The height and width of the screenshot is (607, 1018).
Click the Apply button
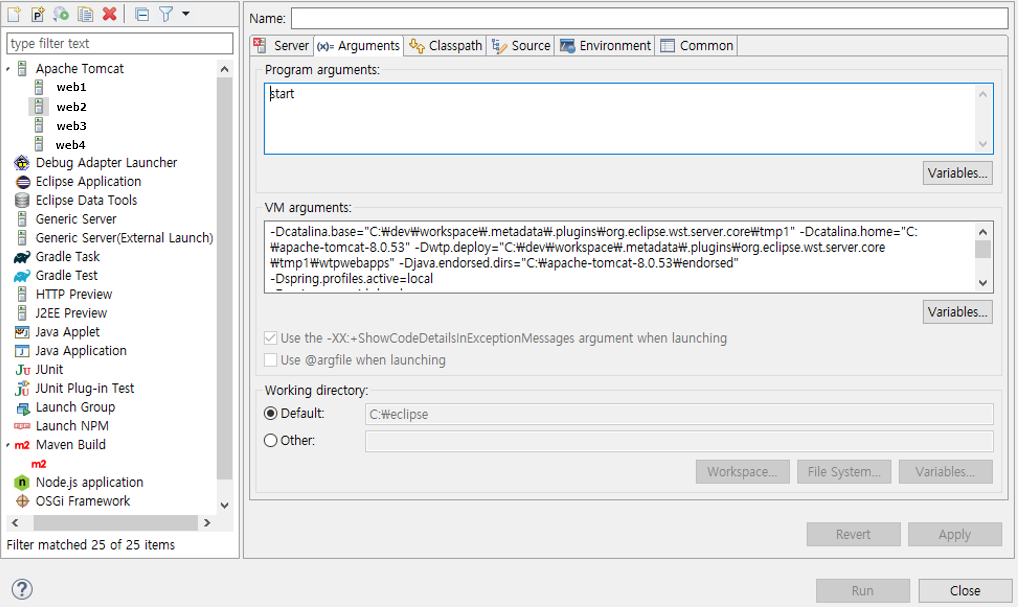tap(954, 534)
